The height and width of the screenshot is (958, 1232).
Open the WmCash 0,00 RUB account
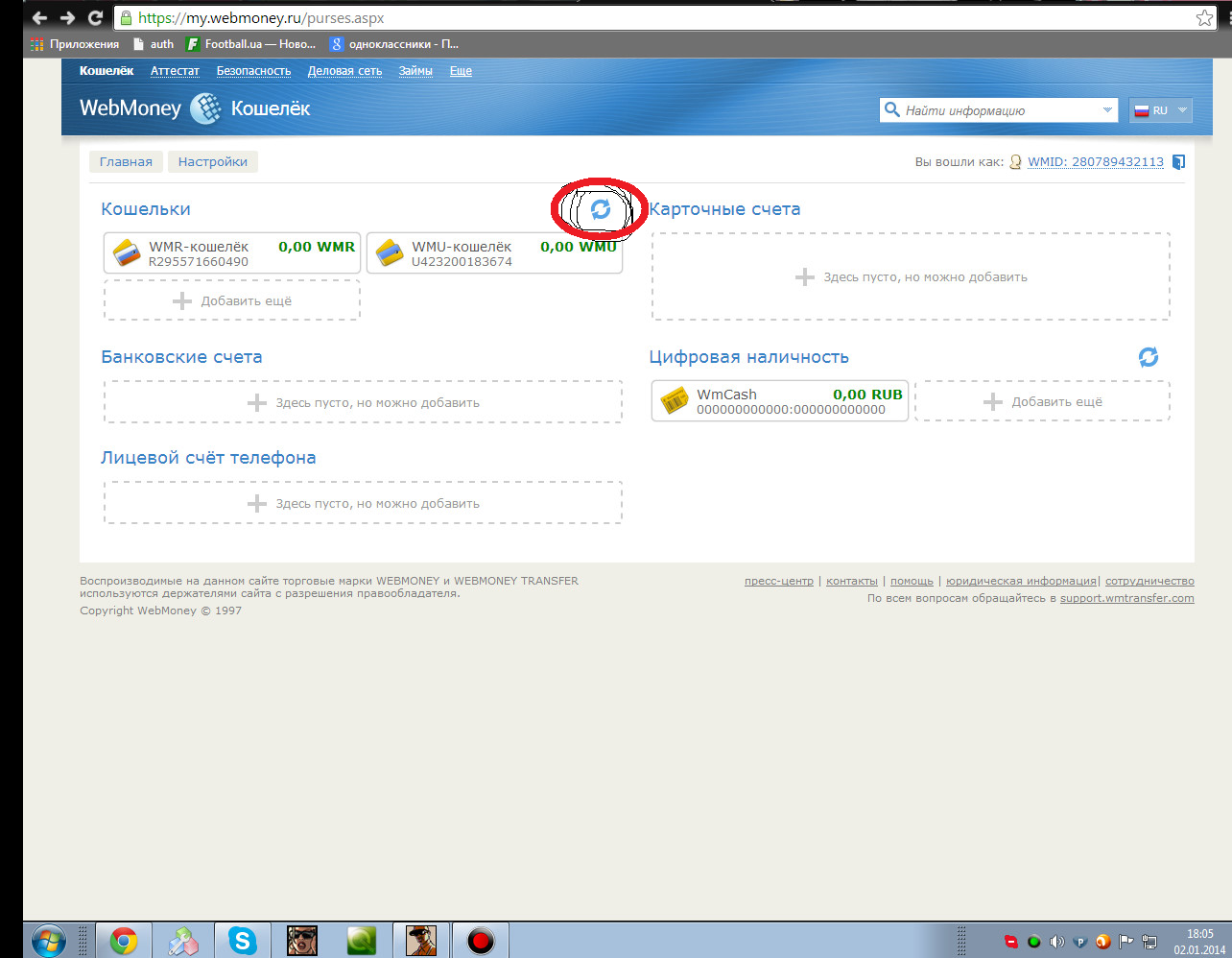click(779, 401)
